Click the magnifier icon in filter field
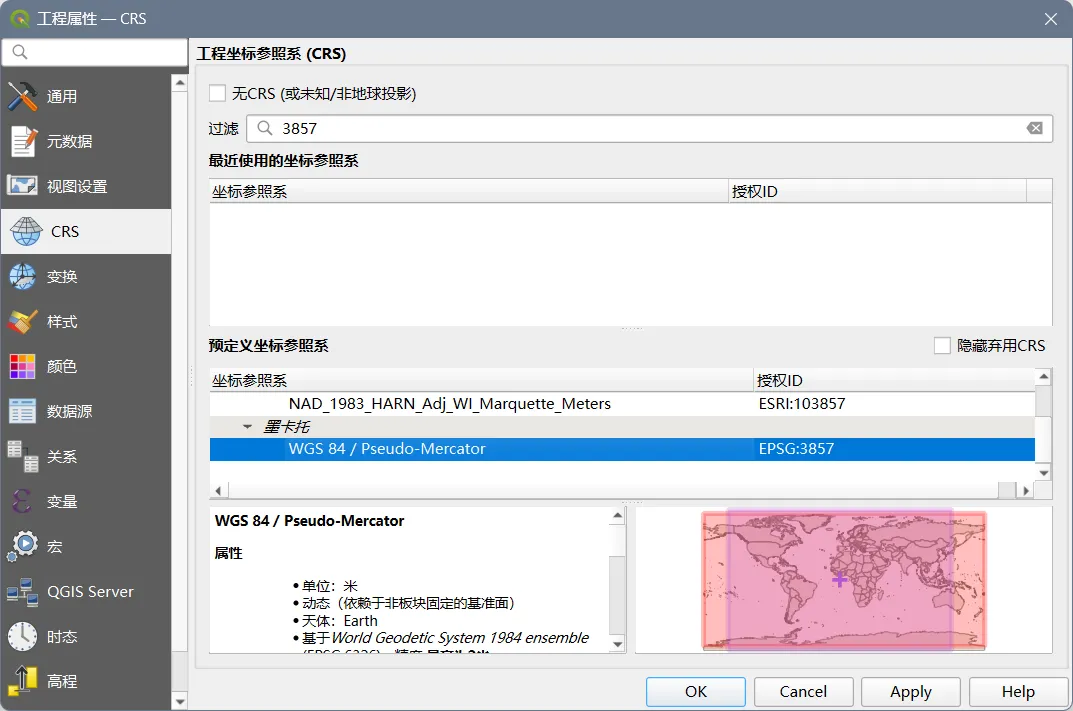1073x711 pixels. pyautogui.click(x=265, y=128)
